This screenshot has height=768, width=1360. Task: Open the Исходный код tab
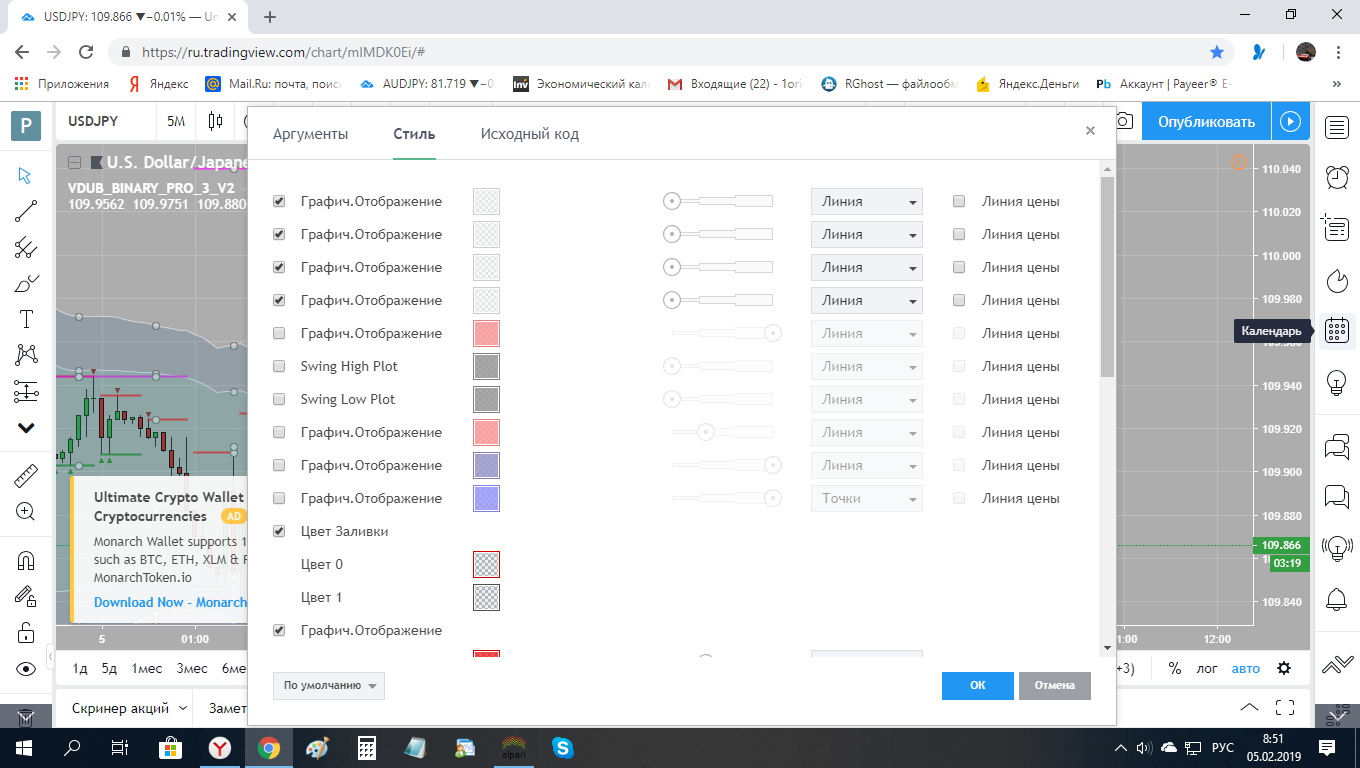(529, 134)
